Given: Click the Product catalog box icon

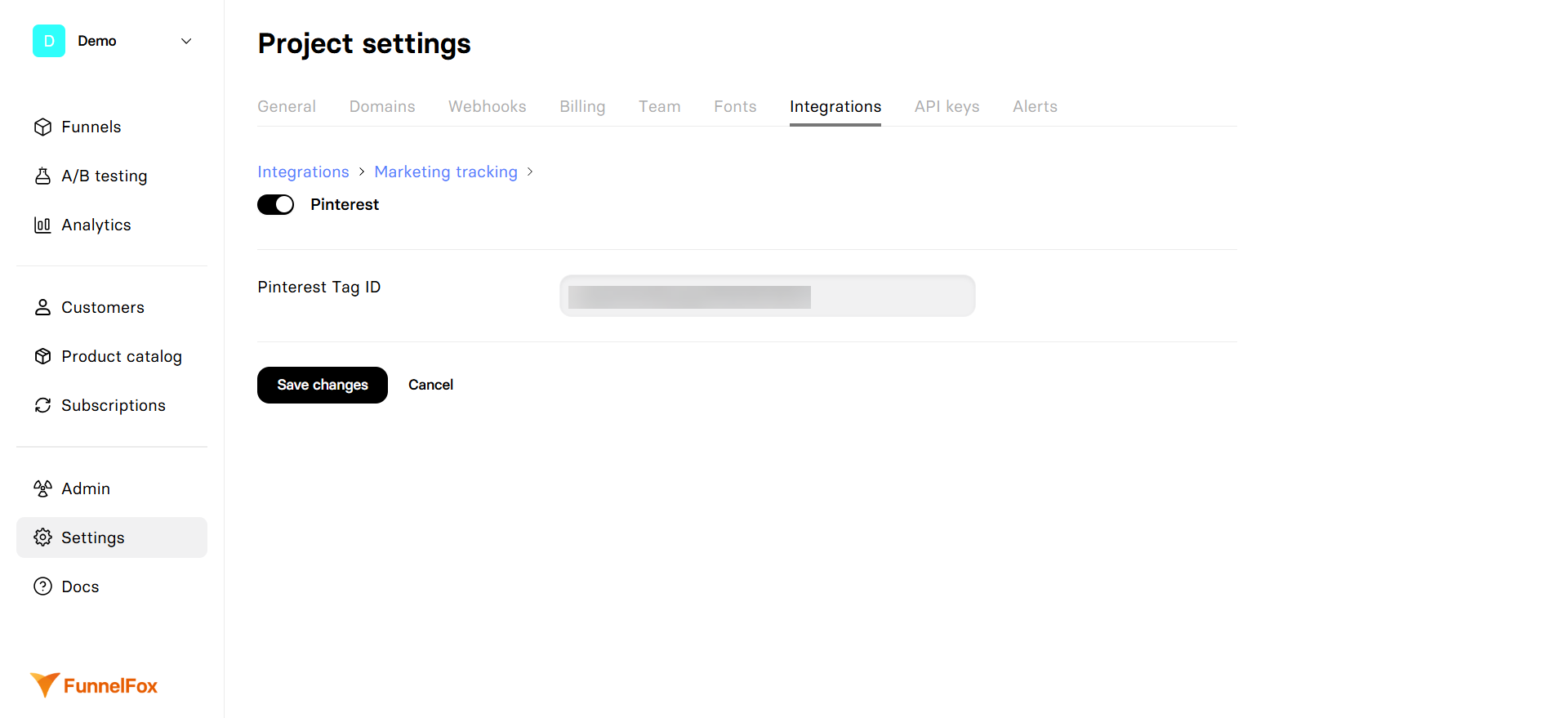Looking at the screenshot, I should coord(42,356).
